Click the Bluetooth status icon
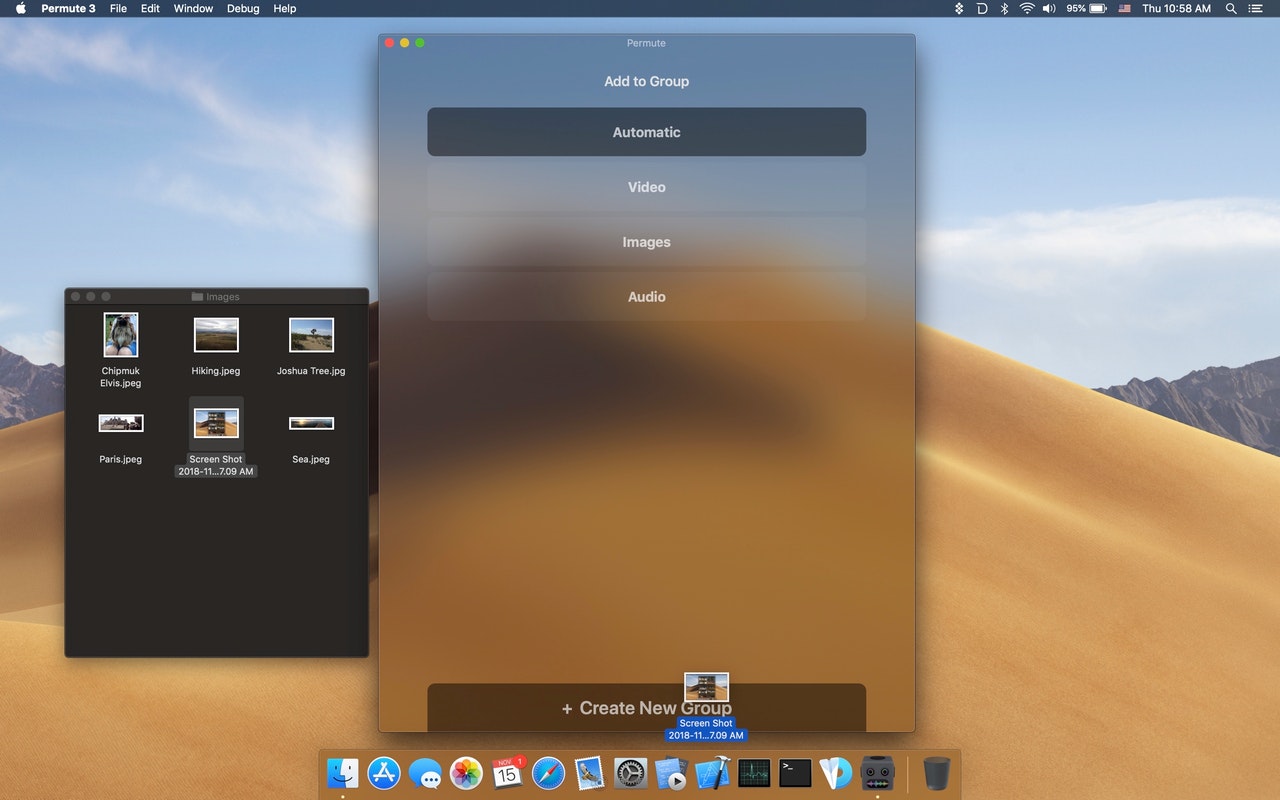The width and height of the screenshot is (1280, 800). click(x=1003, y=8)
